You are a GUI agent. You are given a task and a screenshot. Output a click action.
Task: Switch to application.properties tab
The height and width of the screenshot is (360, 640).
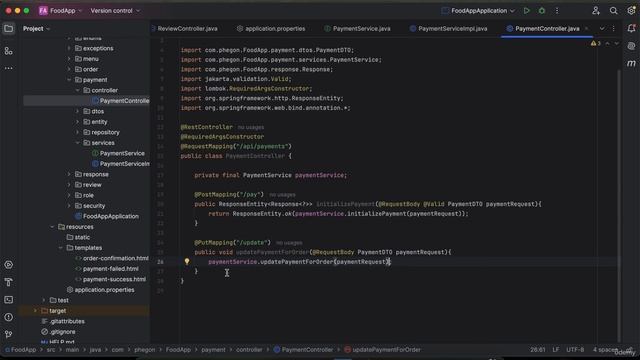(x=271, y=29)
